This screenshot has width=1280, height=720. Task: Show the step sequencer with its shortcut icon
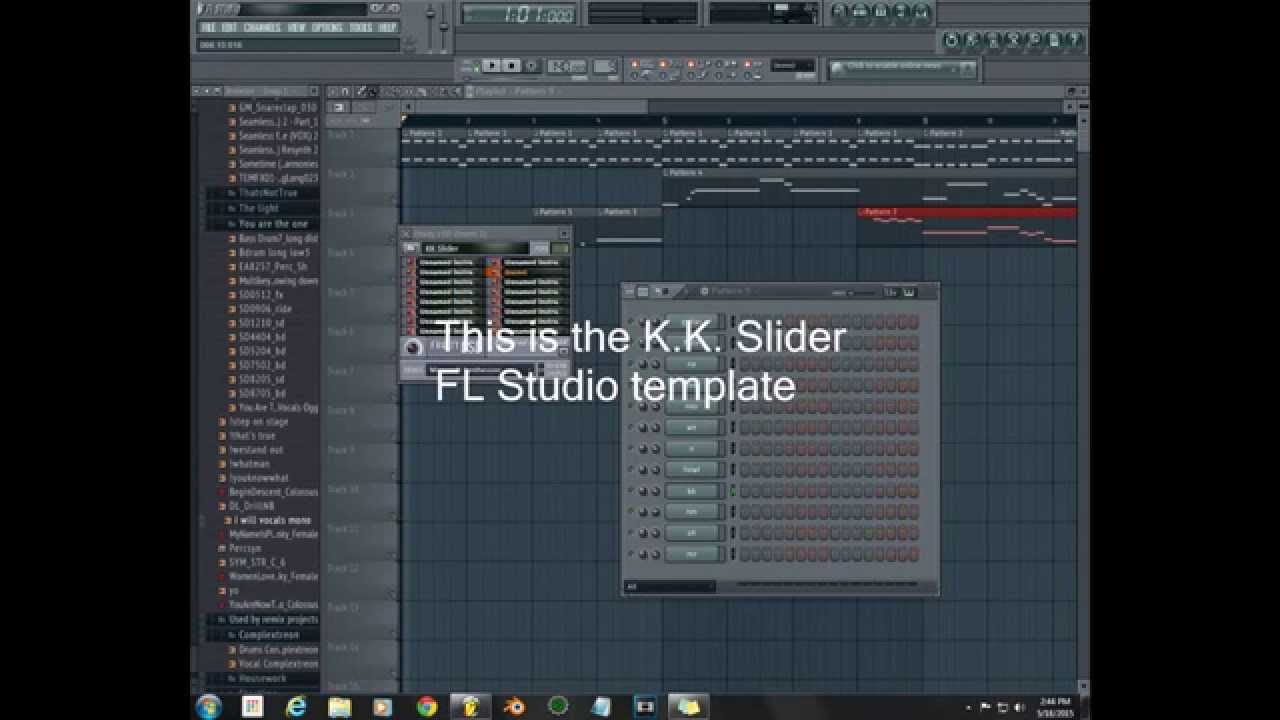tap(861, 12)
